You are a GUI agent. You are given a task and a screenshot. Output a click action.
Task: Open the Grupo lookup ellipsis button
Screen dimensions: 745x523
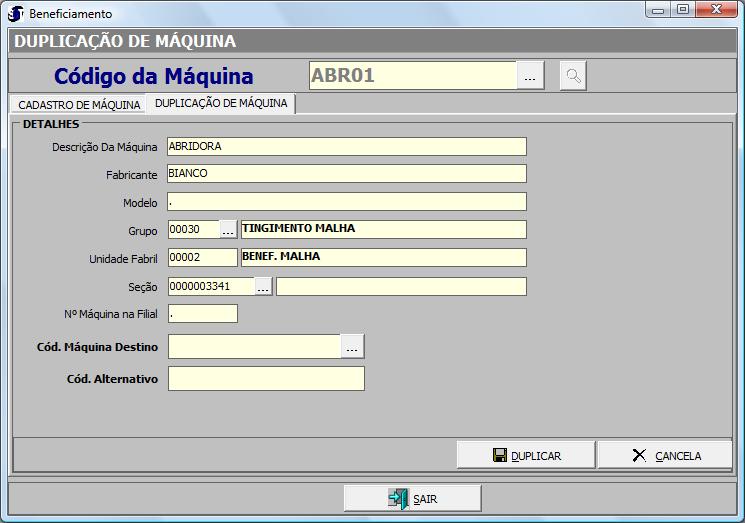tap(228, 230)
